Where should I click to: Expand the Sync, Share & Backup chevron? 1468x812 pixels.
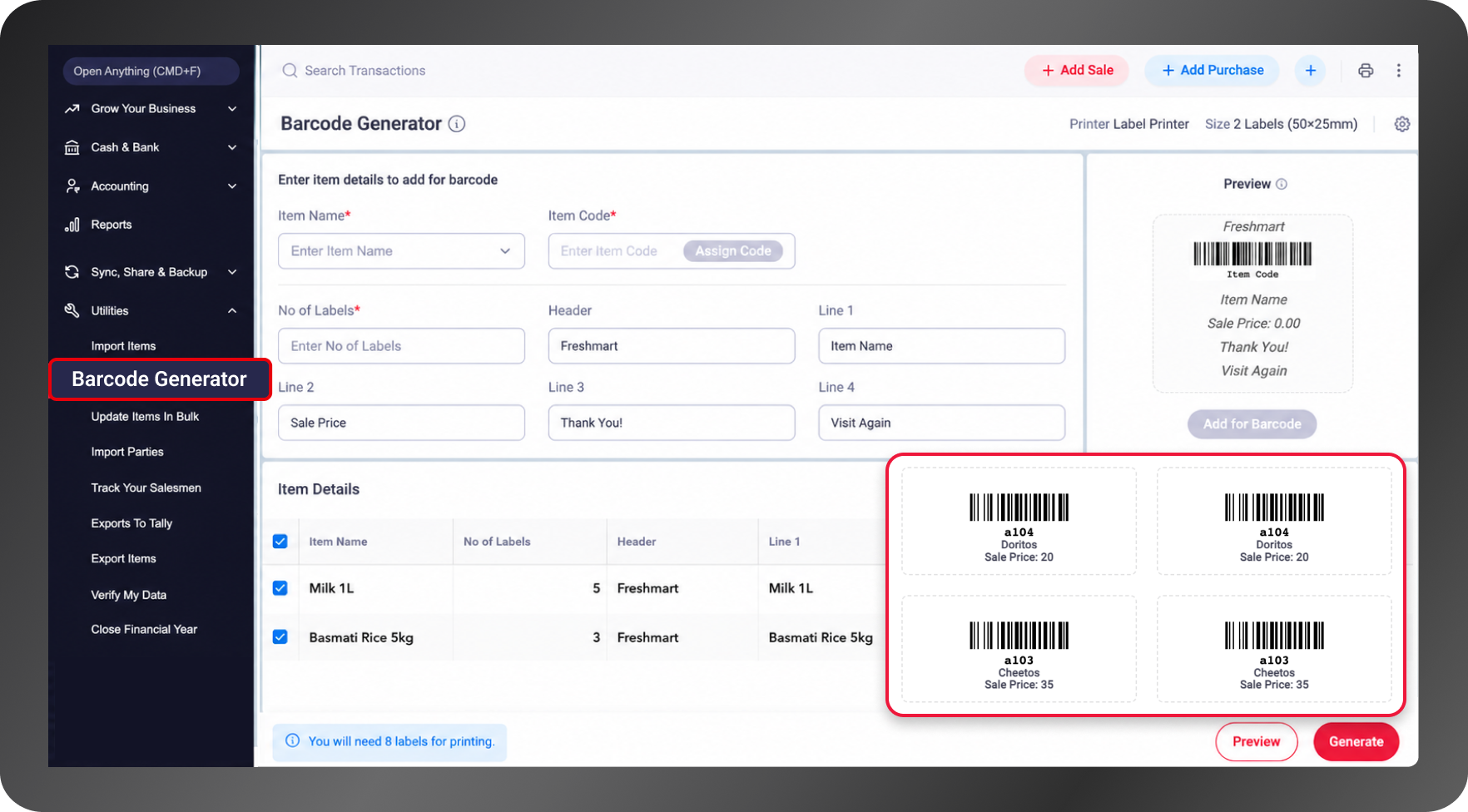click(x=232, y=272)
